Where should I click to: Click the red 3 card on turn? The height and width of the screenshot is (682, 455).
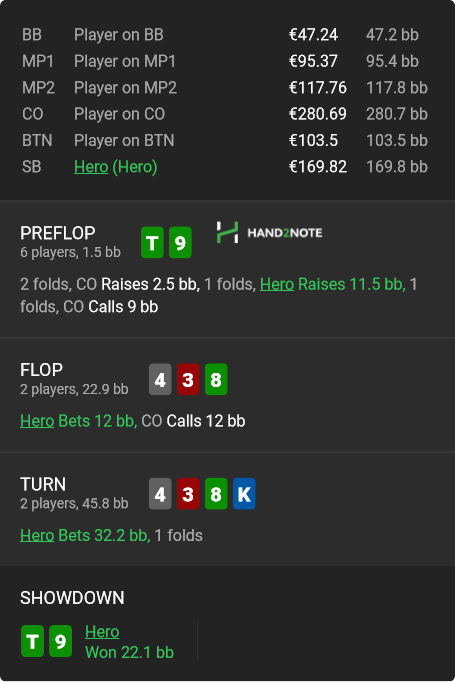click(x=188, y=494)
